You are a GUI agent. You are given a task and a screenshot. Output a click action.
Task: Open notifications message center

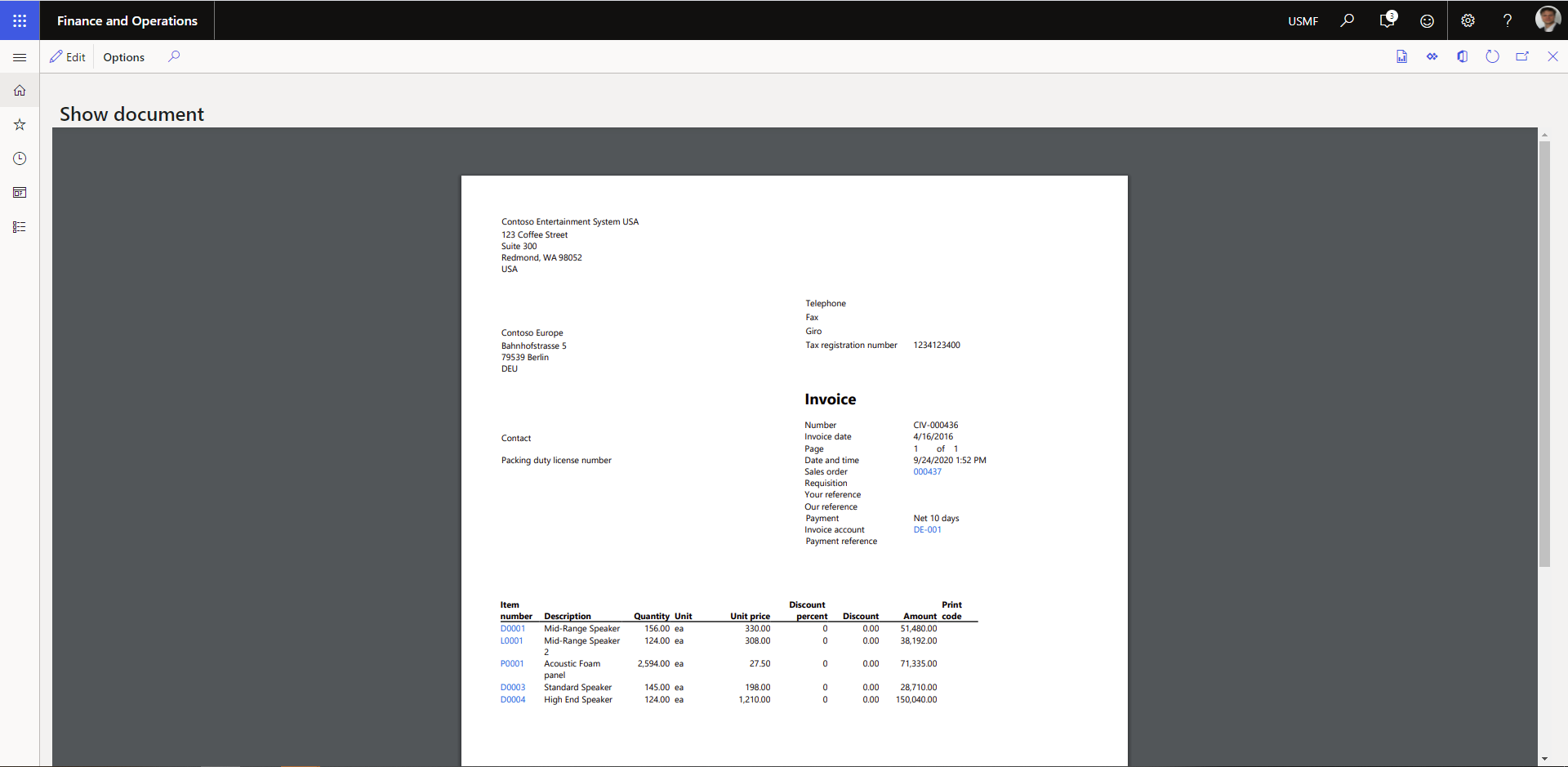[x=1387, y=20]
